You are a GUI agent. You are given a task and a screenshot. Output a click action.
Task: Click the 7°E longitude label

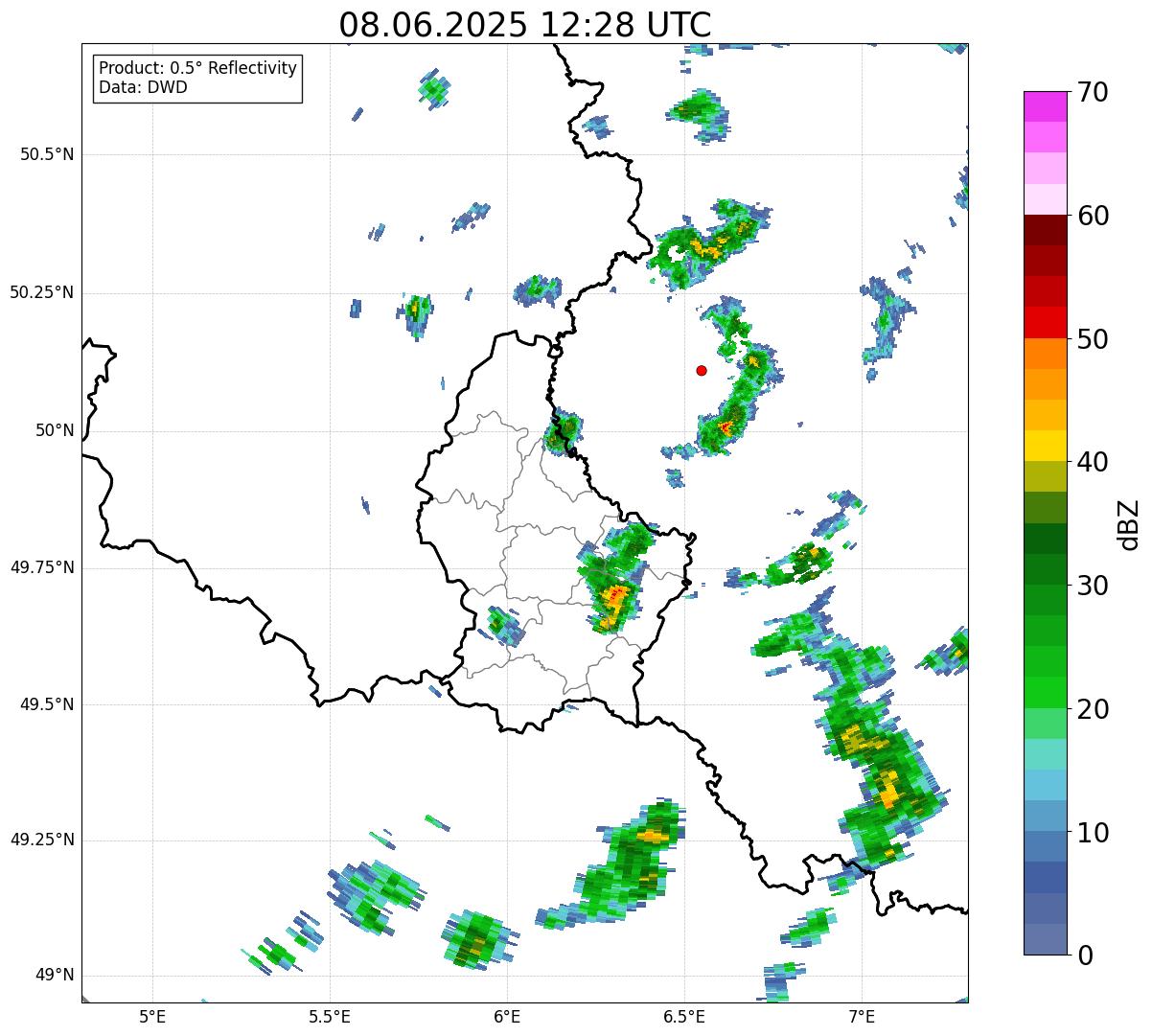pos(862,1016)
